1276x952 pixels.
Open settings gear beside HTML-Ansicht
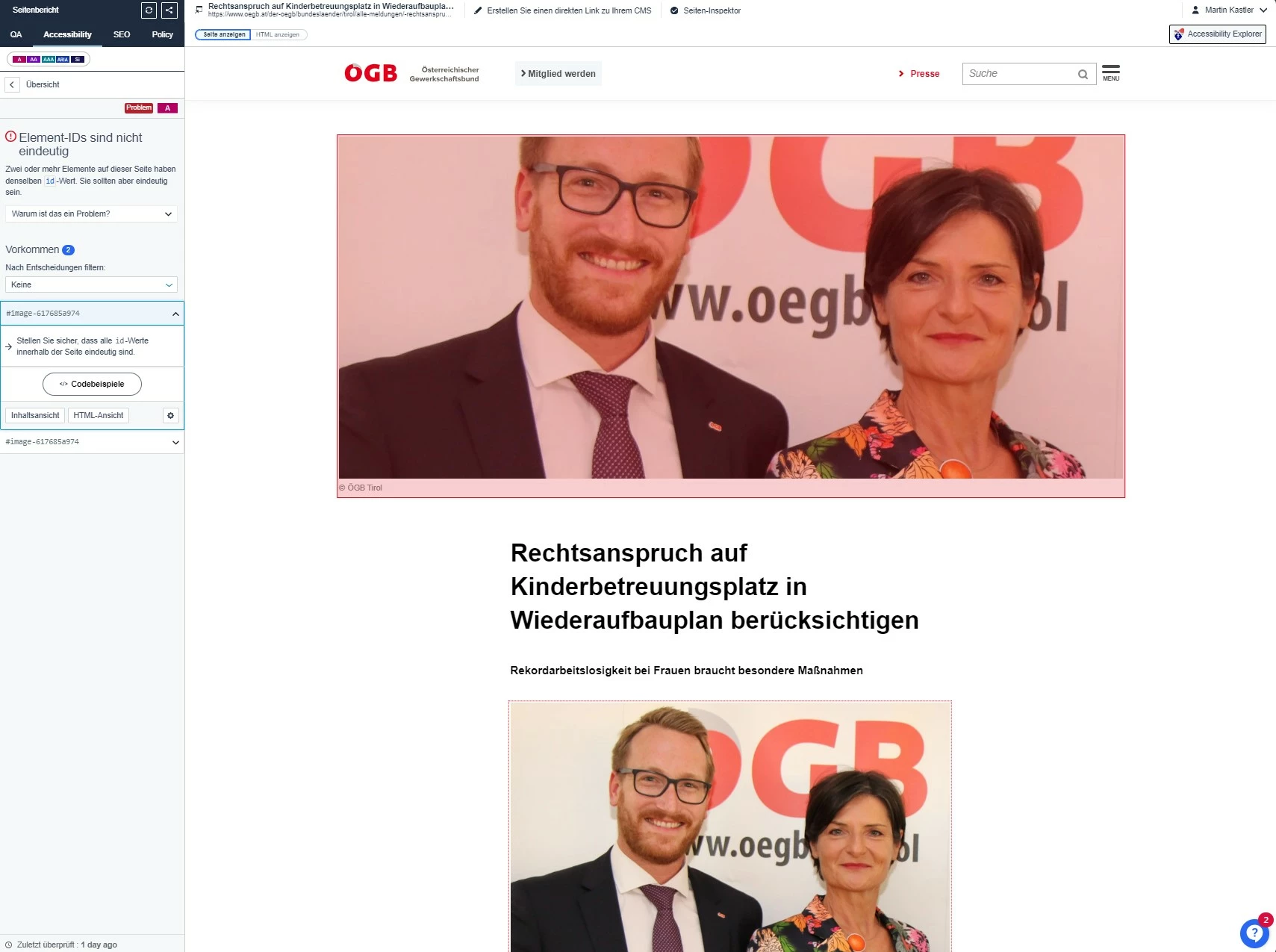click(x=170, y=415)
